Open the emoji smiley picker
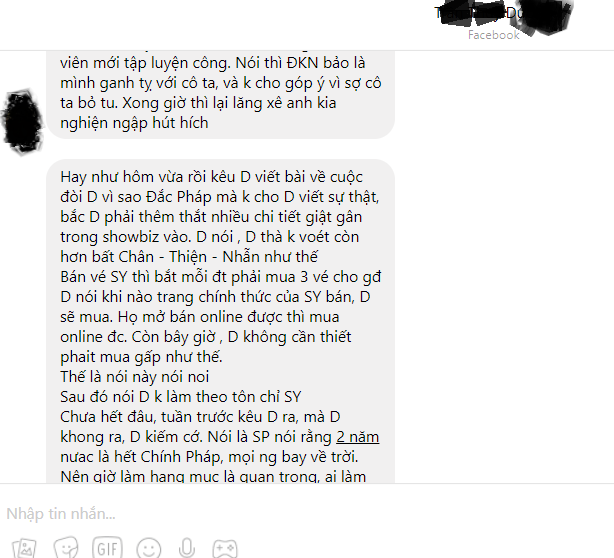 [149, 549]
